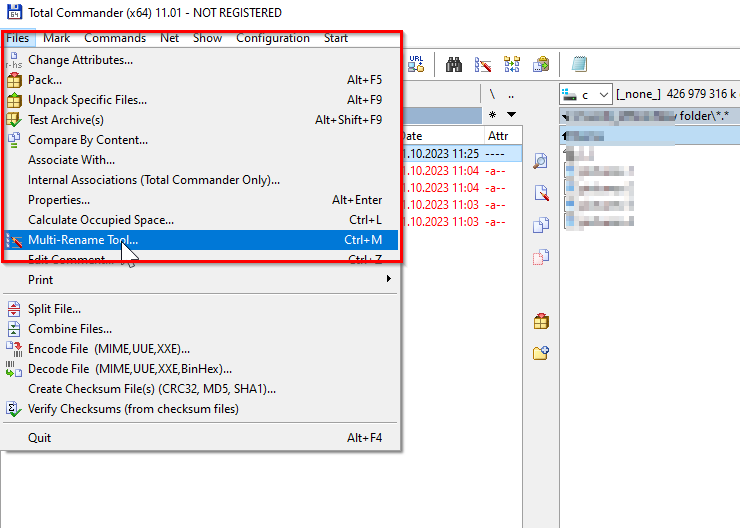
Task: Click the URL connection toolbar icon
Action: coord(416,64)
